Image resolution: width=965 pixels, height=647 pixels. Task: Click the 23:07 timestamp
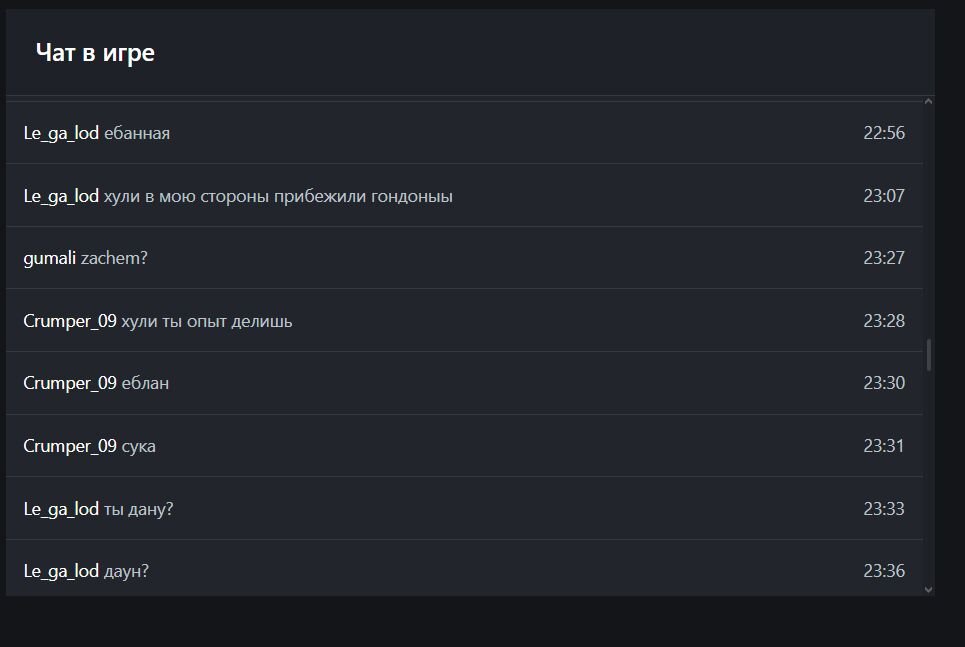point(884,196)
